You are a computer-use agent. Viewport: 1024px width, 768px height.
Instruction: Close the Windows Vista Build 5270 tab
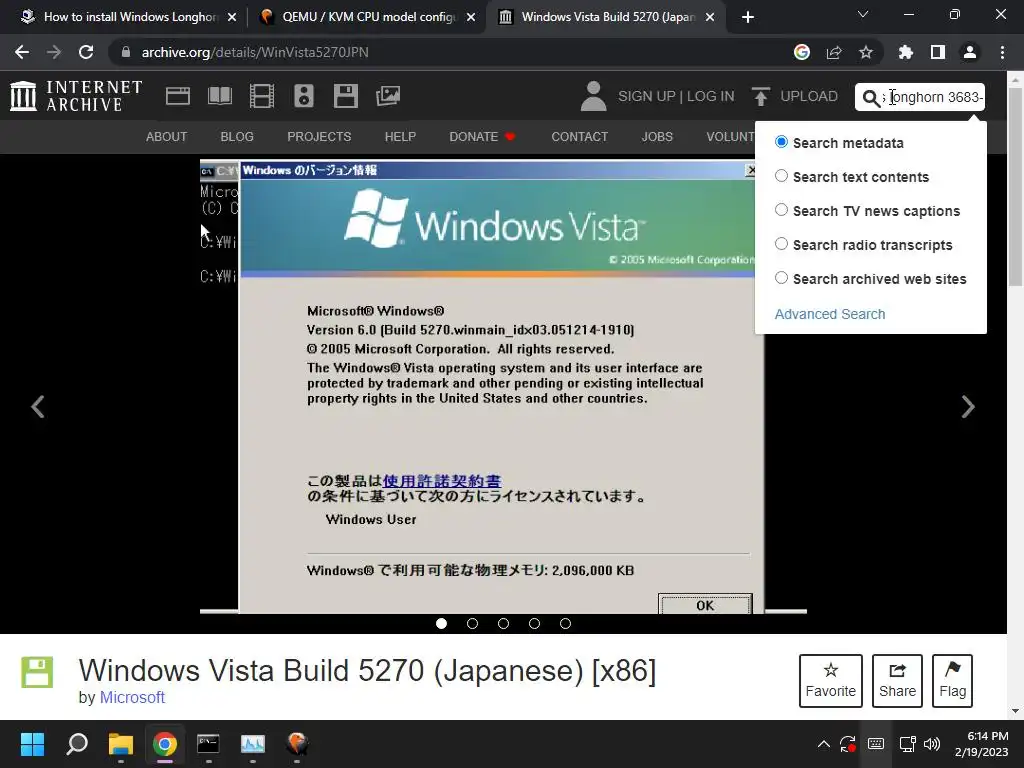[711, 17]
